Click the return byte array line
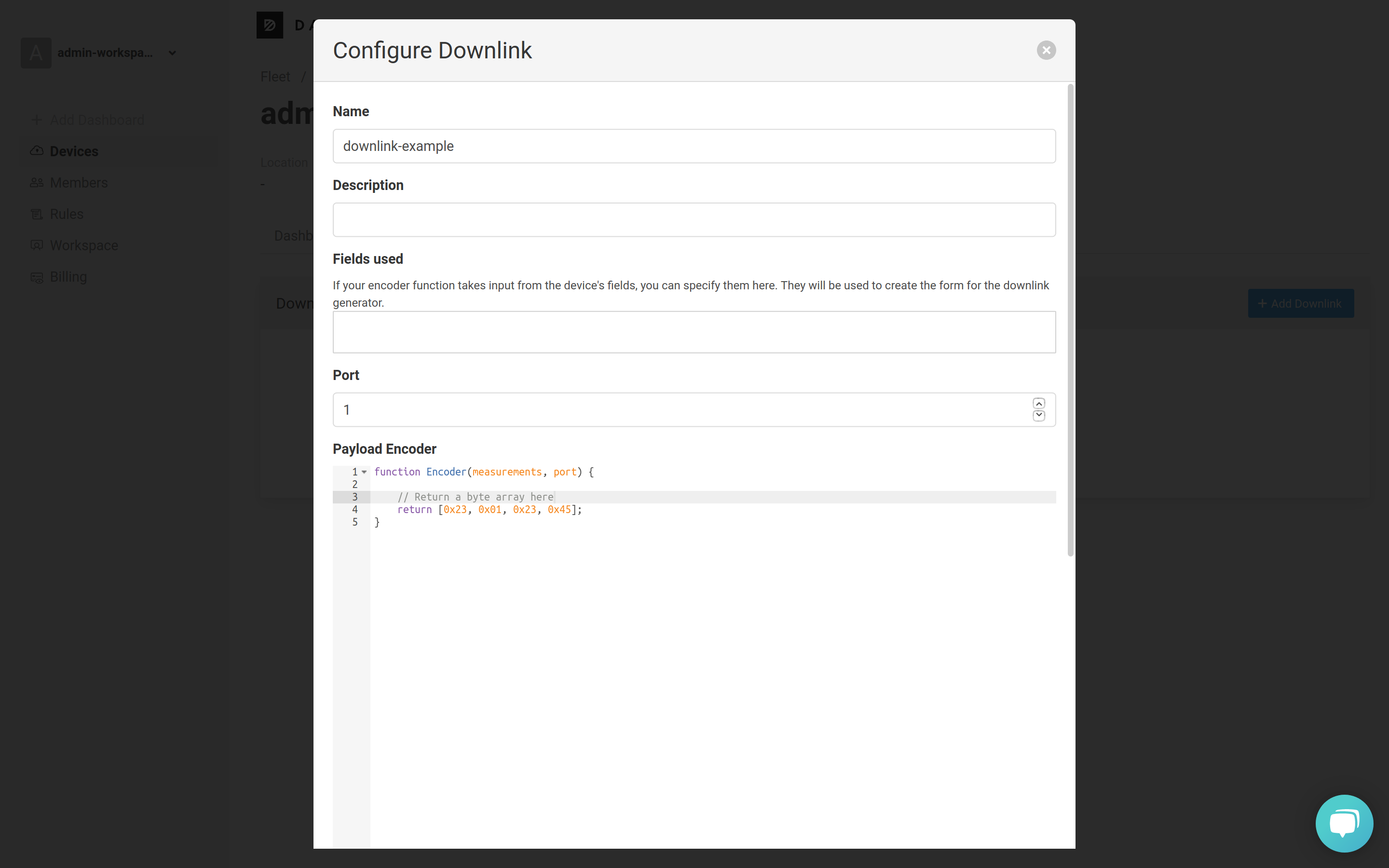Screen dimensions: 1389x868 tap(490, 510)
